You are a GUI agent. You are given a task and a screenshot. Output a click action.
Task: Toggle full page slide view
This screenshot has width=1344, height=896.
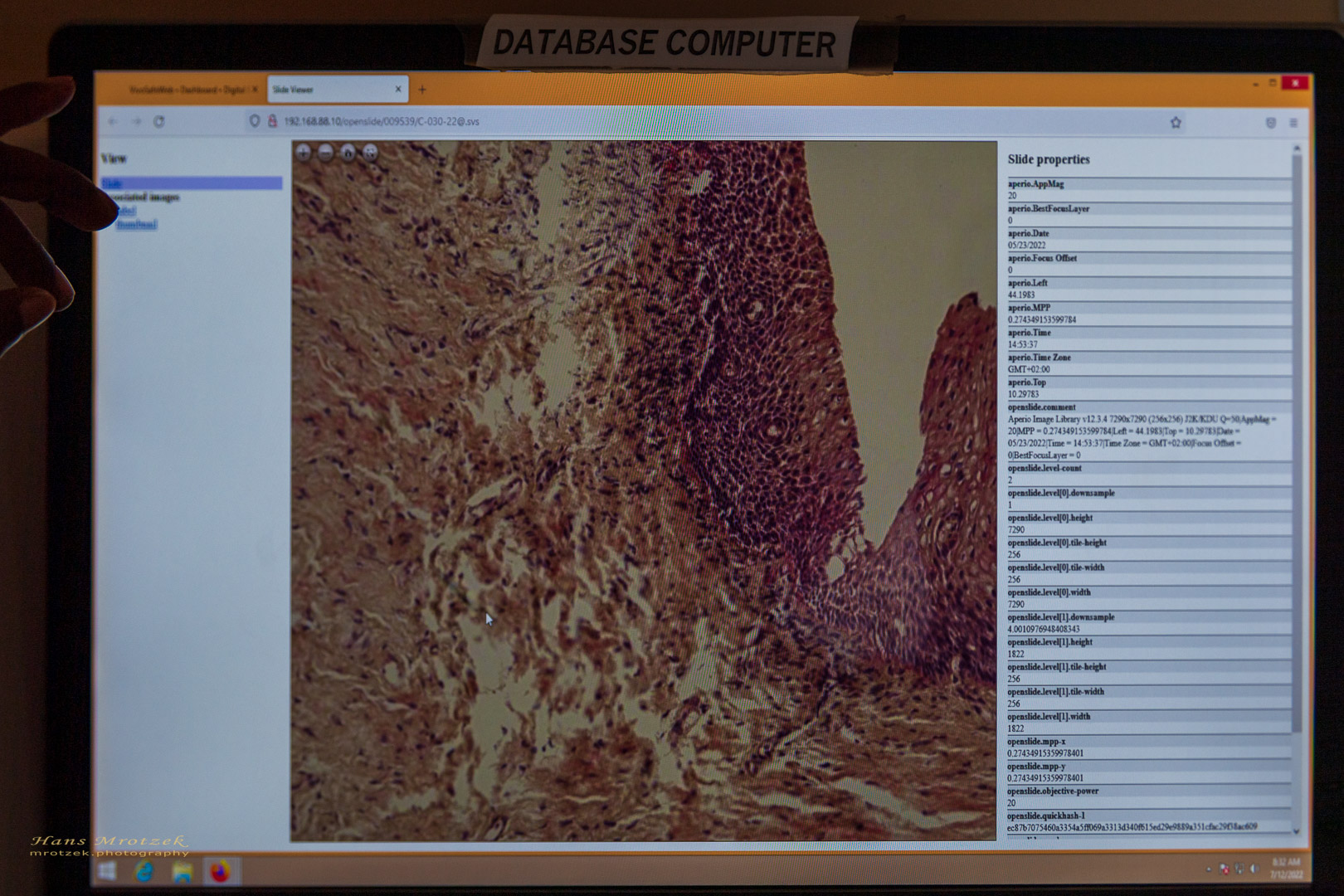click(371, 152)
